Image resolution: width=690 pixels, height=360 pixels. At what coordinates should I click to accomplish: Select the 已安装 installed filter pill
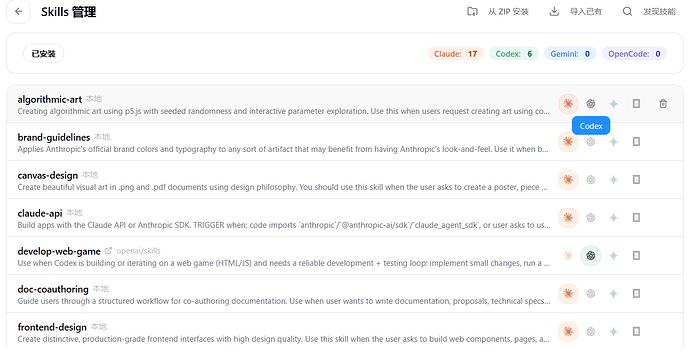pyautogui.click(x=44, y=54)
